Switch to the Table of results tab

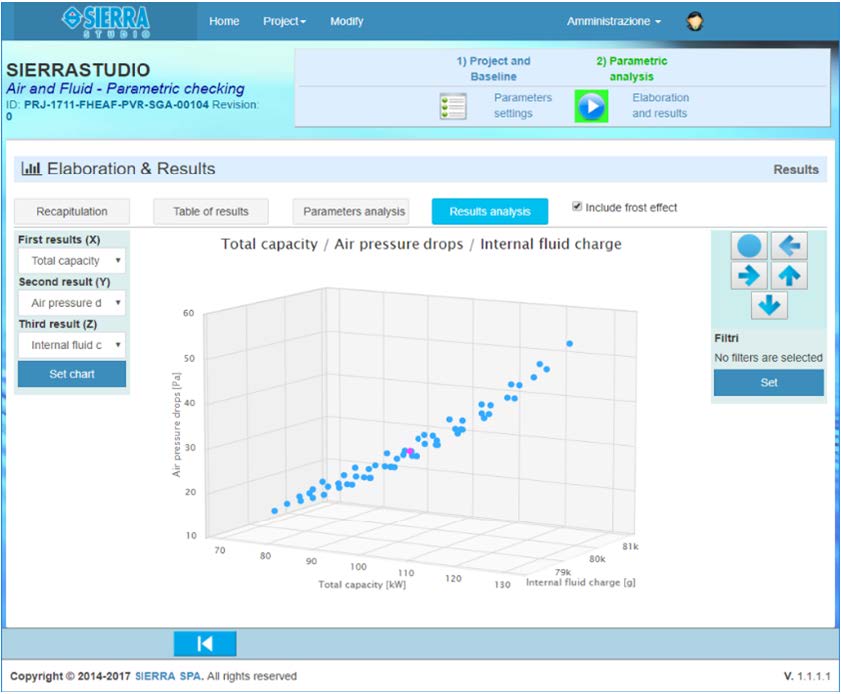211,211
